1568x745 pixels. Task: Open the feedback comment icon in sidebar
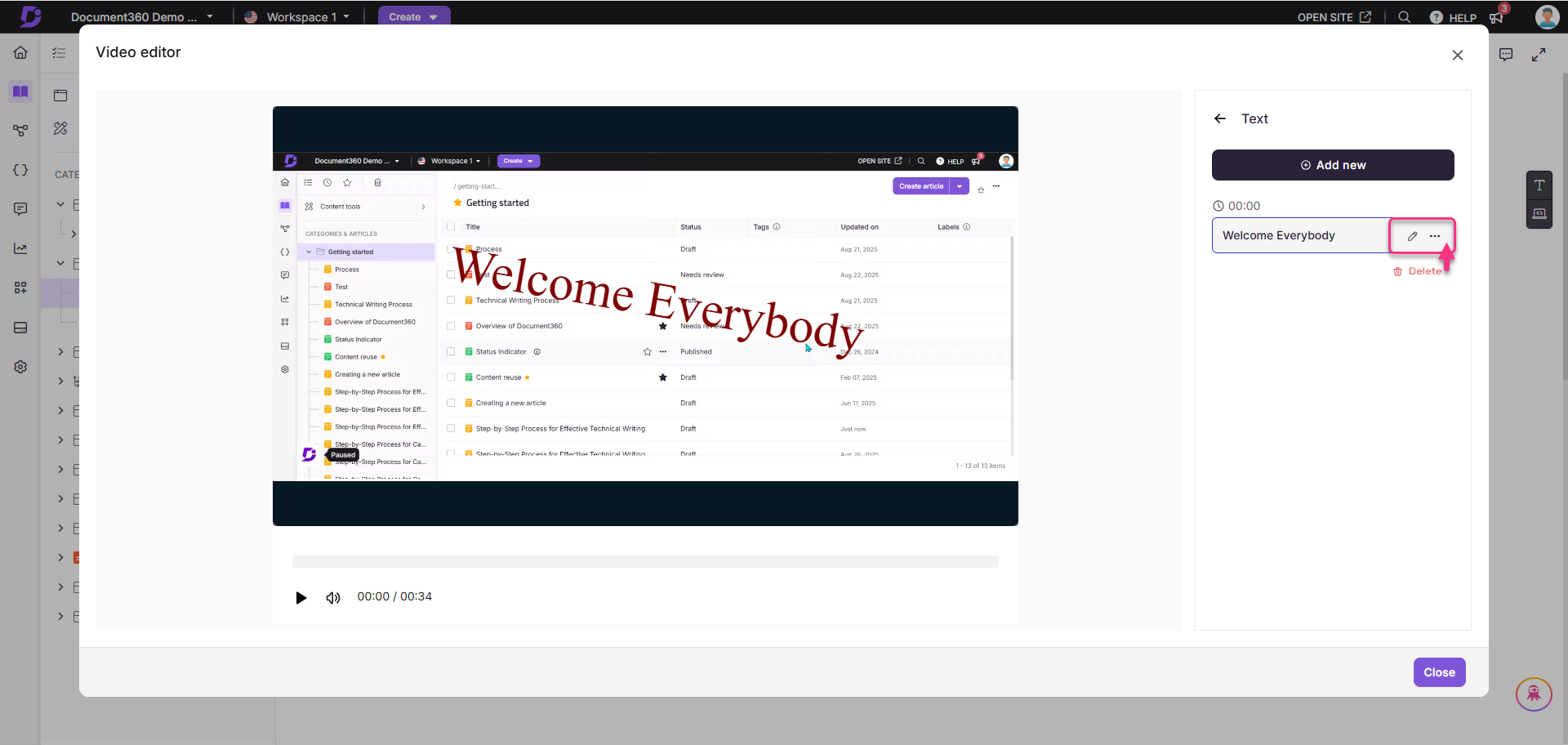coord(20,209)
